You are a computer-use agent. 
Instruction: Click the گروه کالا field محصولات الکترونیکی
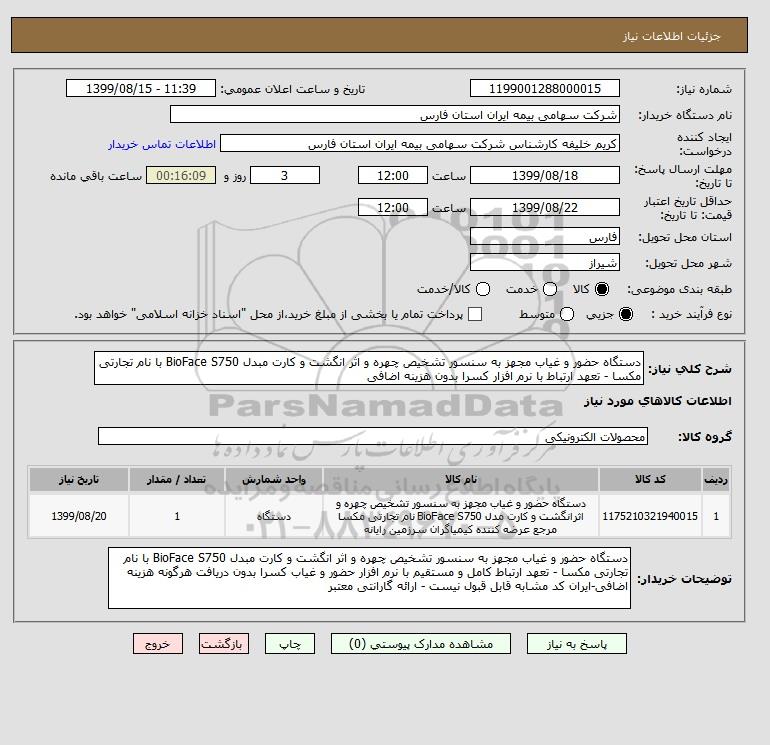(373, 437)
